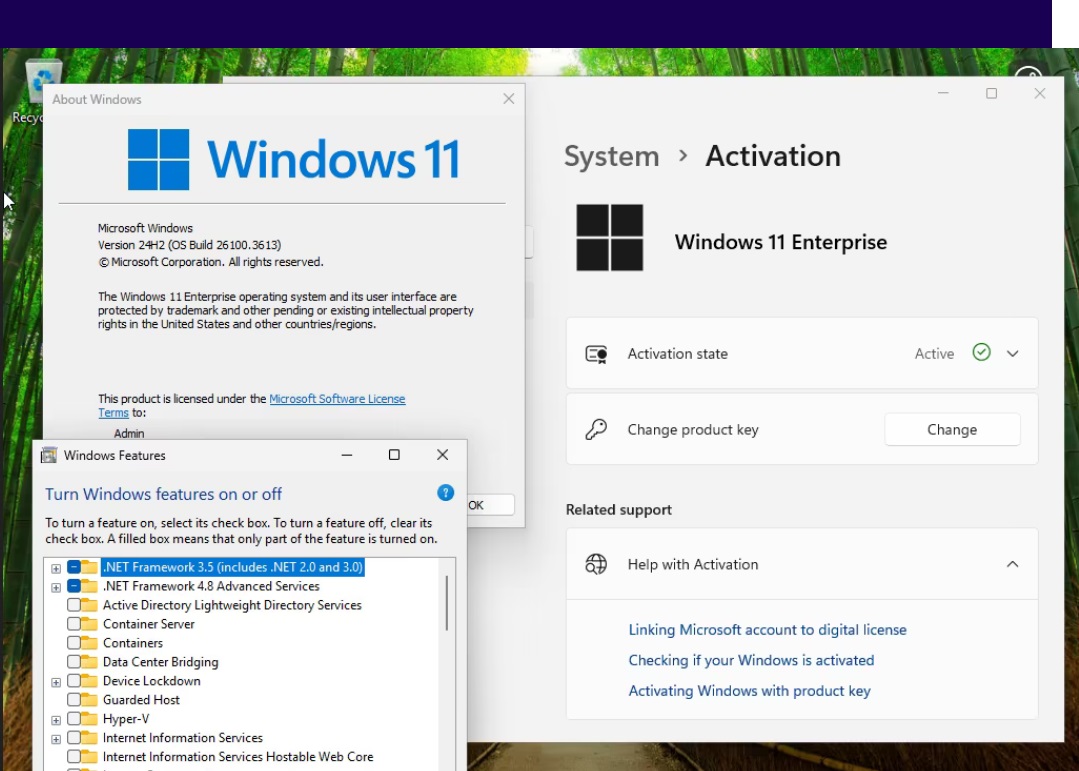
Task: Open the Windows Features help question mark
Action: click(x=445, y=493)
